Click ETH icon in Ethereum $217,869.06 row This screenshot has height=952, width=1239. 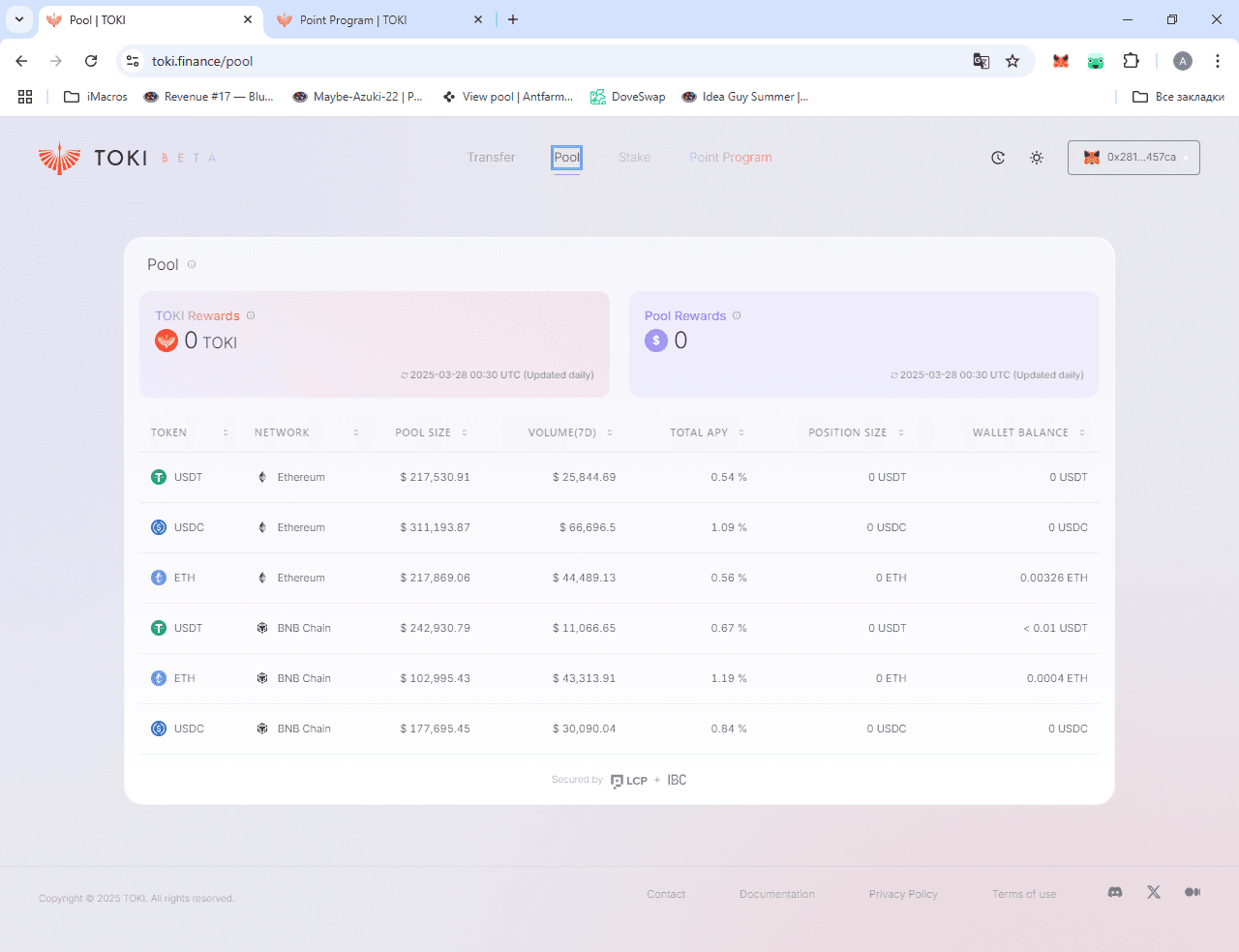click(159, 578)
